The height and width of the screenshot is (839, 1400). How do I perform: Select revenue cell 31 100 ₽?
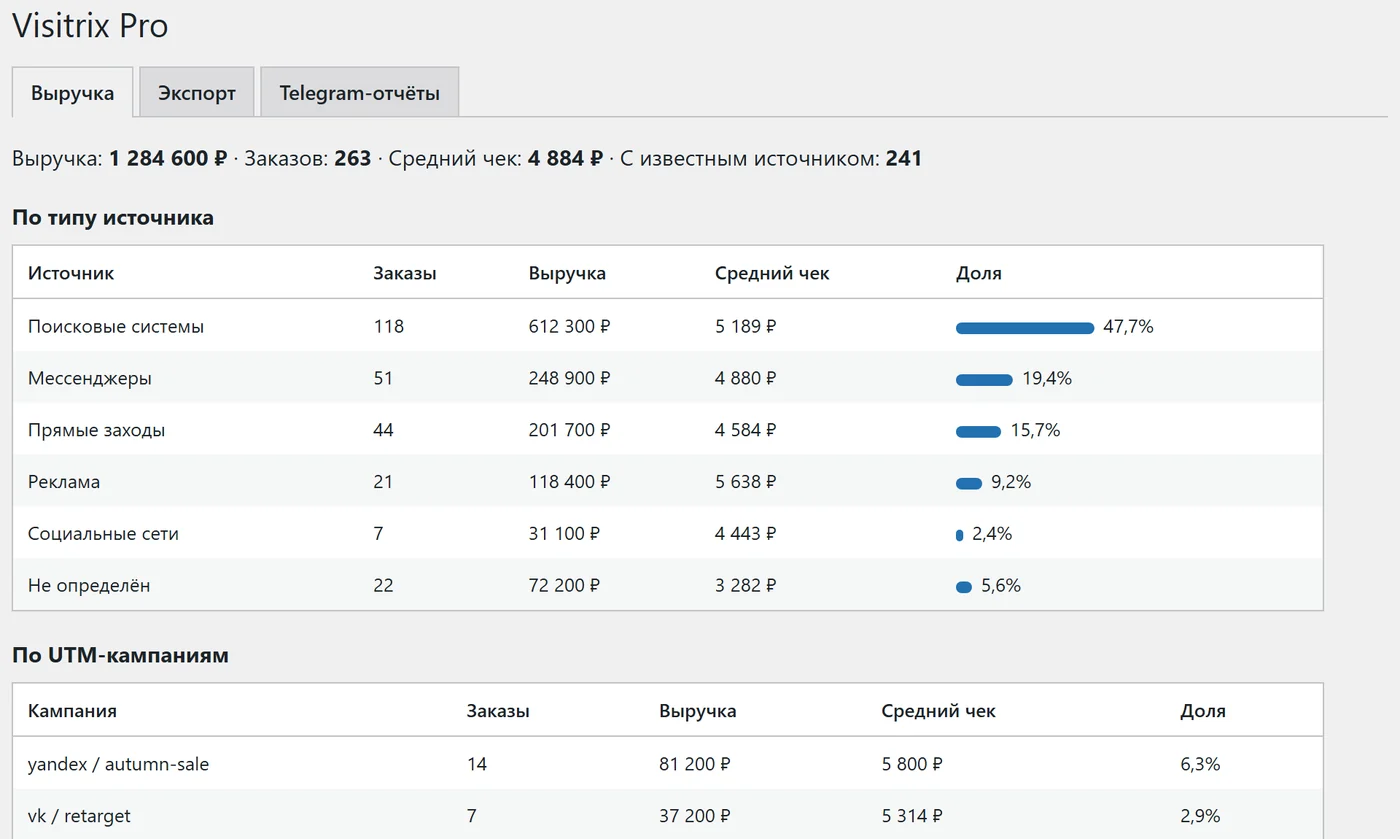[x=565, y=534]
